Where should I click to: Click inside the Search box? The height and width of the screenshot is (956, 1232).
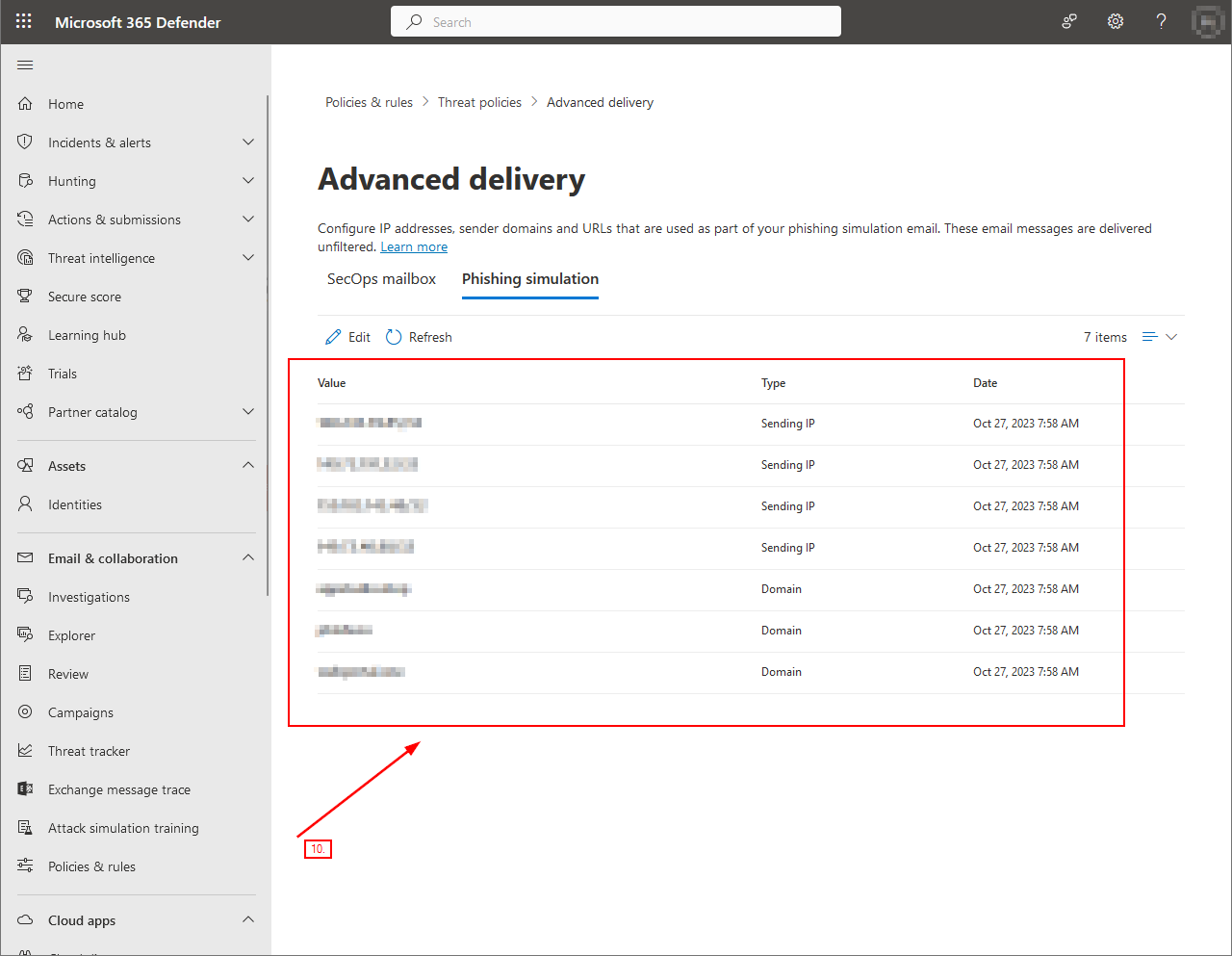tap(616, 21)
